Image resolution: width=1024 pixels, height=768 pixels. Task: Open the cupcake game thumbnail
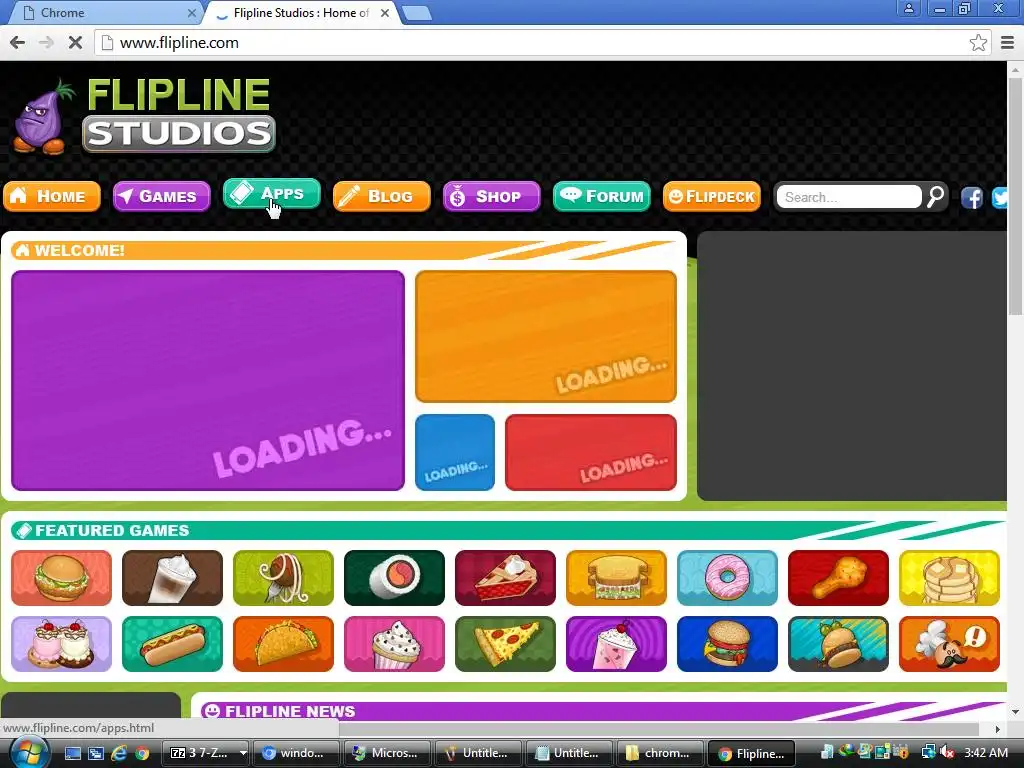tap(394, 644)
